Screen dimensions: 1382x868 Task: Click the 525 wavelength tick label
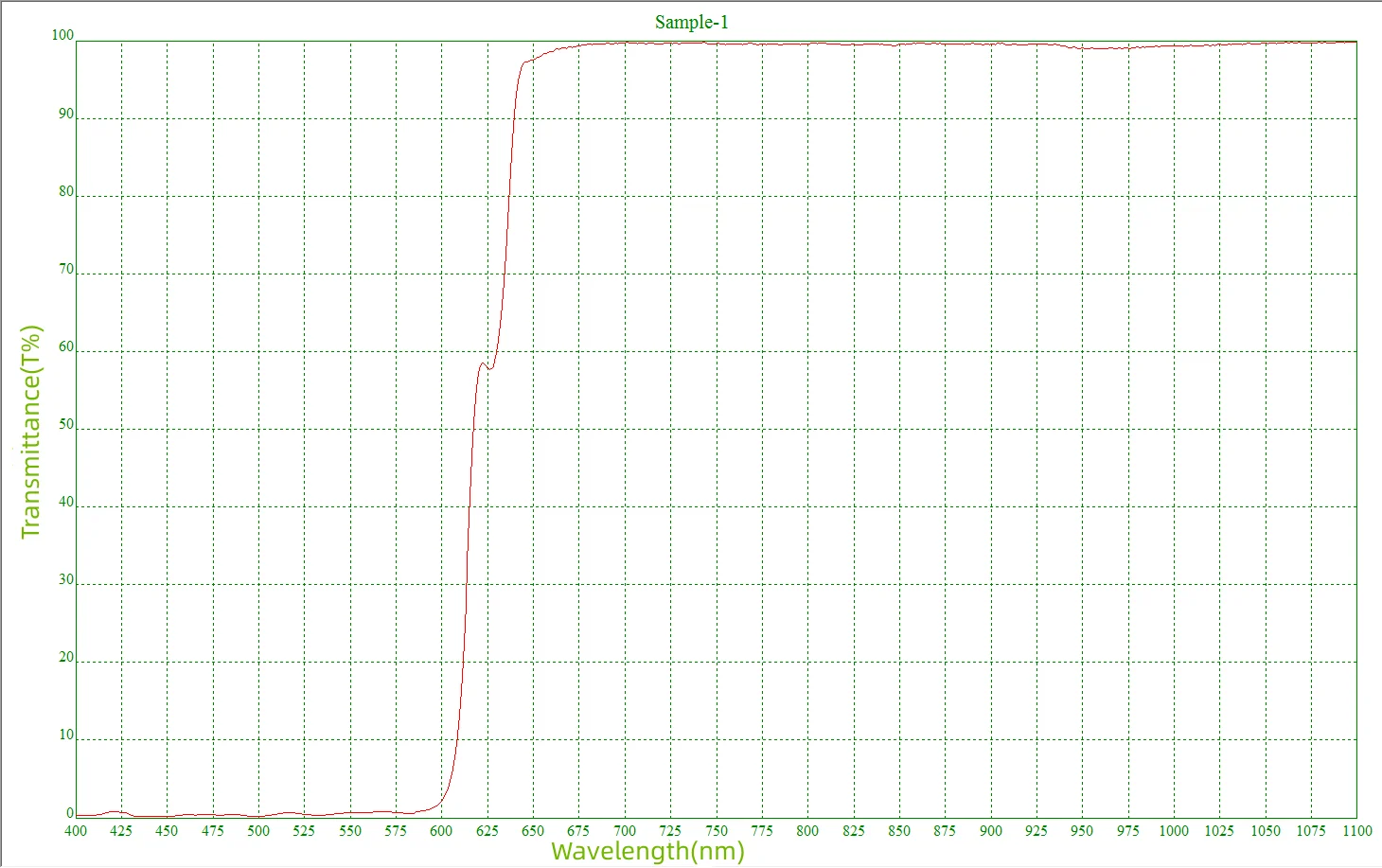[x=304, y=830]
